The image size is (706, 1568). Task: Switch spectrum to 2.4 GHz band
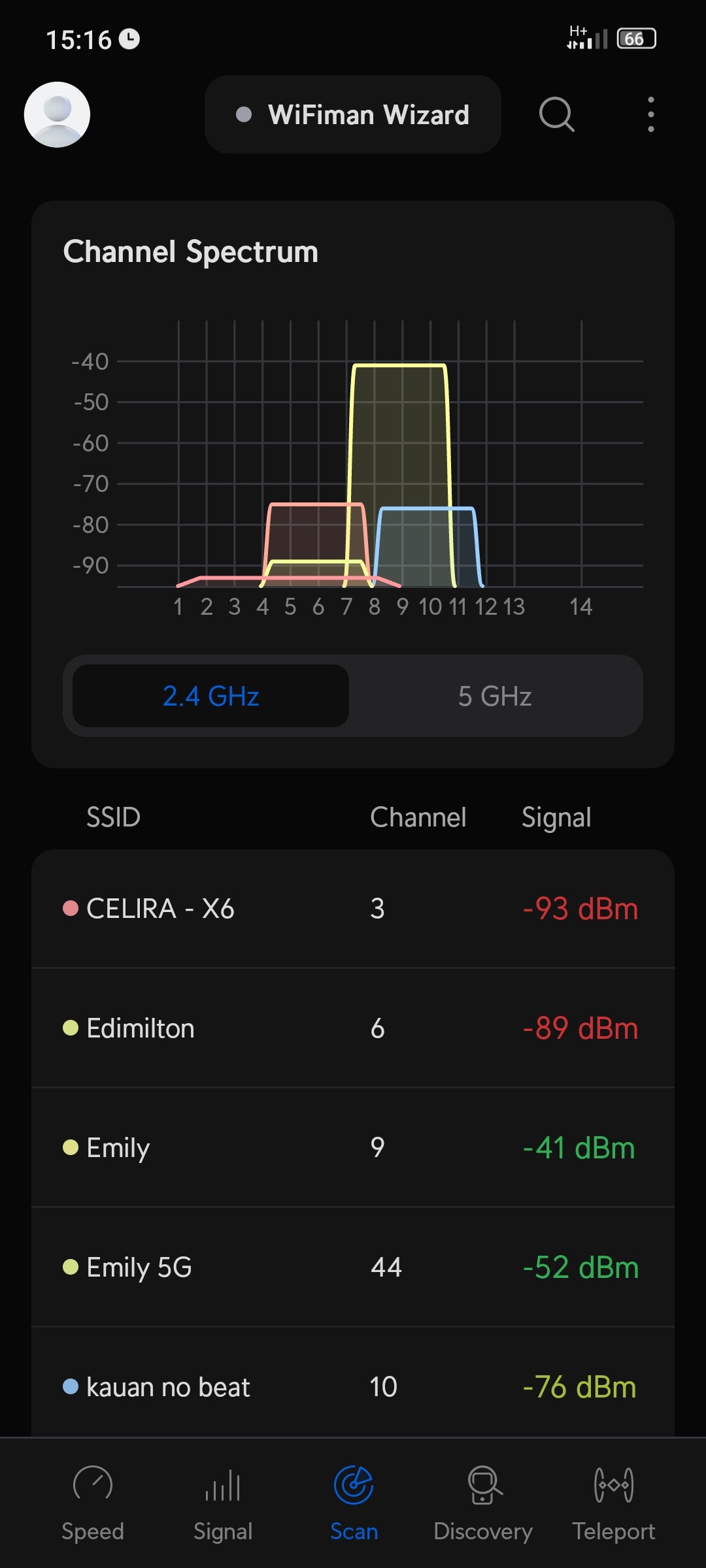pyautogui.click(x=210, y=696)
